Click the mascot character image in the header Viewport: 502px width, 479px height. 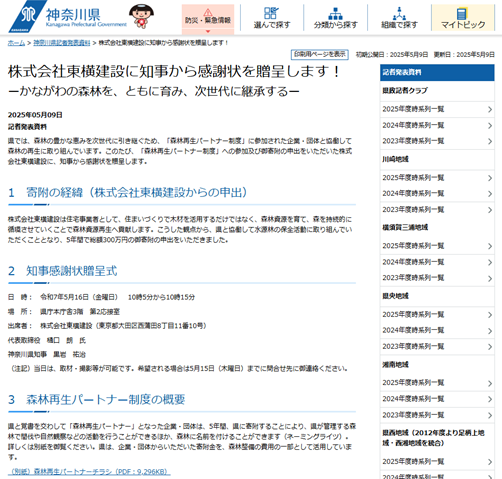click(141, 16)
